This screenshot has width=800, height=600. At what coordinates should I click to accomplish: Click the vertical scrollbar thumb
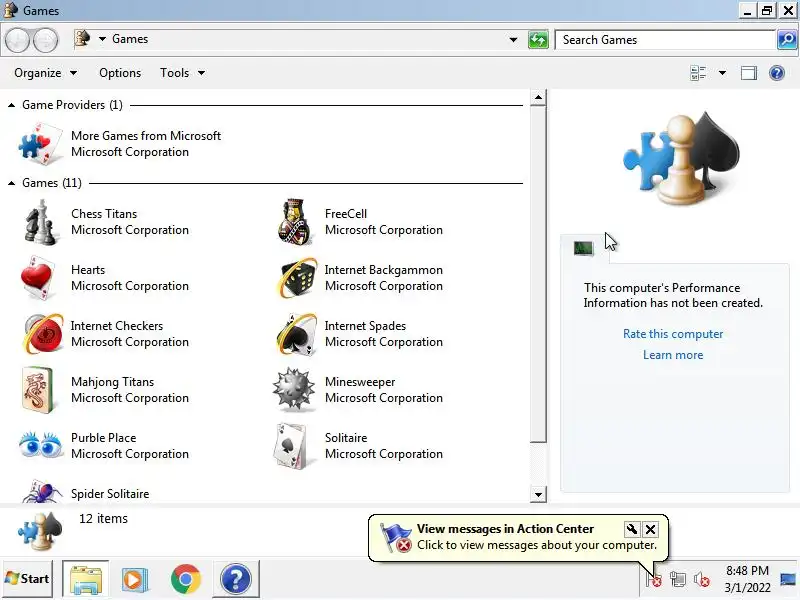538,273
